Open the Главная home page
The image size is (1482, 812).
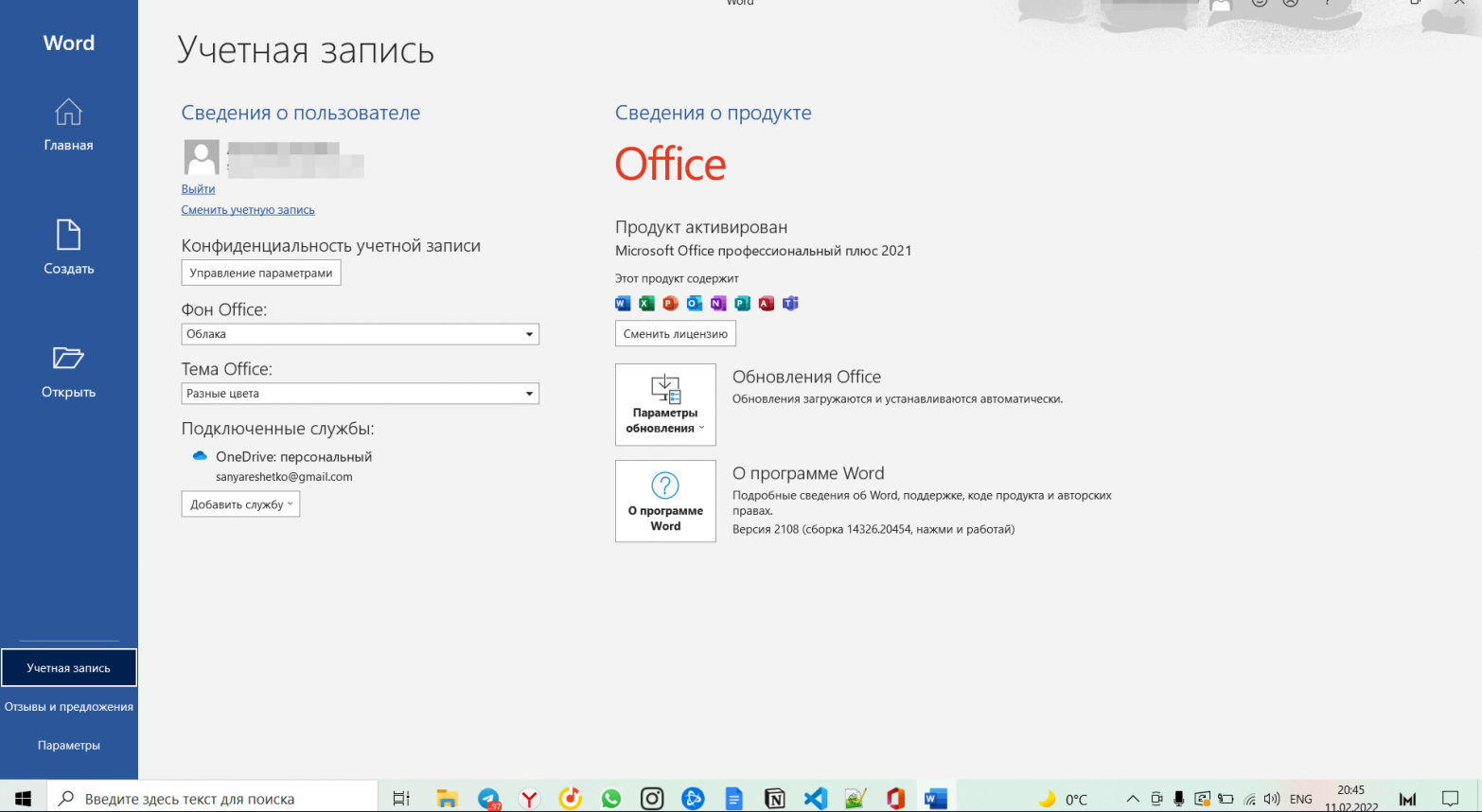coord(68,124)
